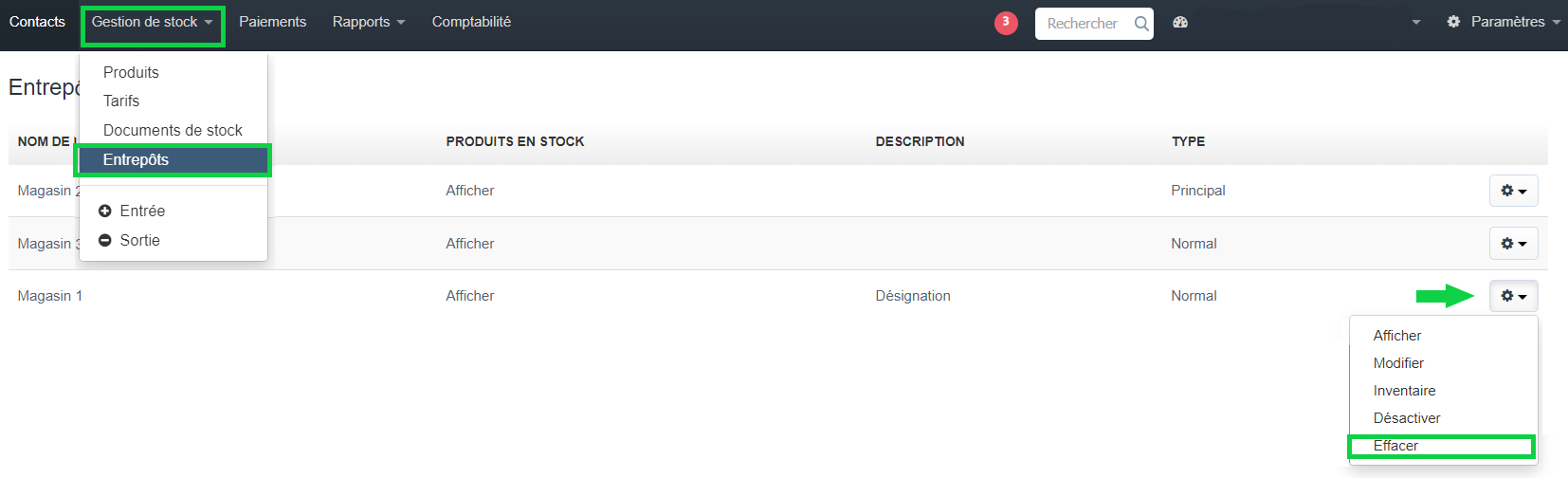
Task: Select Entrepôts from the stock menu
Action: 137,160
